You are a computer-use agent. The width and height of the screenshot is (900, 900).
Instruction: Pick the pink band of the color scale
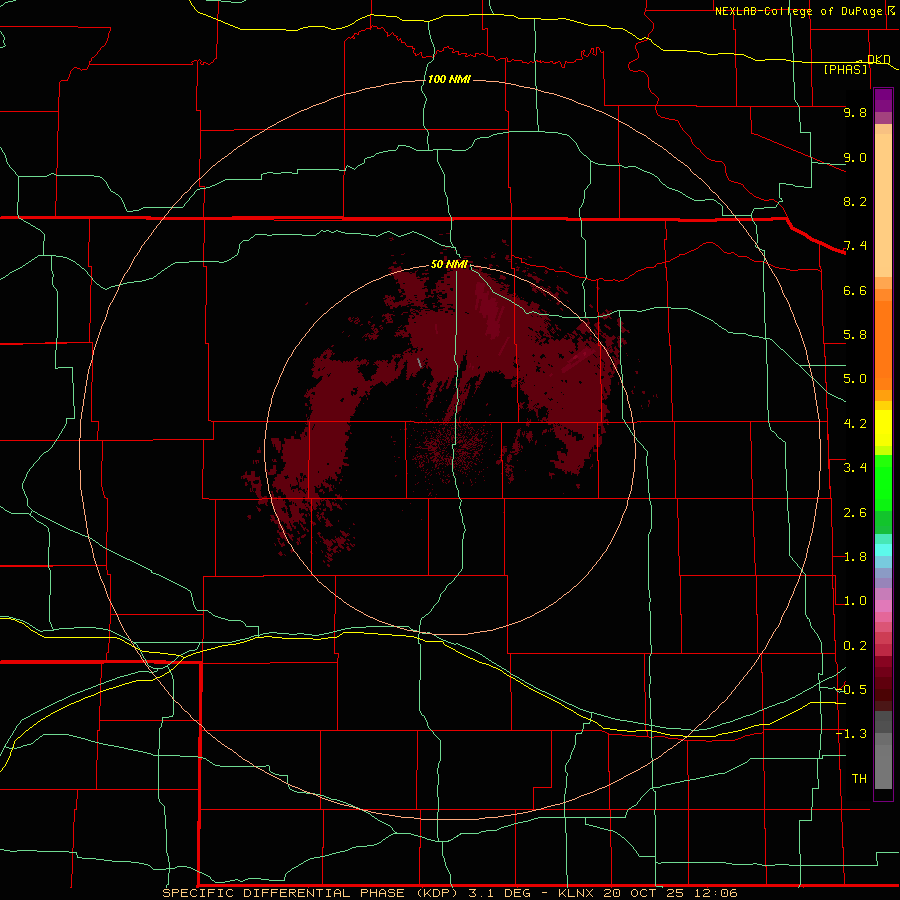pos(883,606)
